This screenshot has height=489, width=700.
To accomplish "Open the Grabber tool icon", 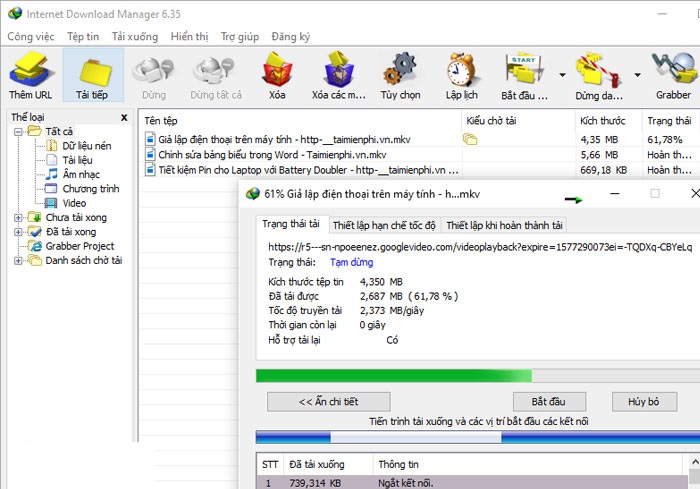I will click(x=674, y=75).
